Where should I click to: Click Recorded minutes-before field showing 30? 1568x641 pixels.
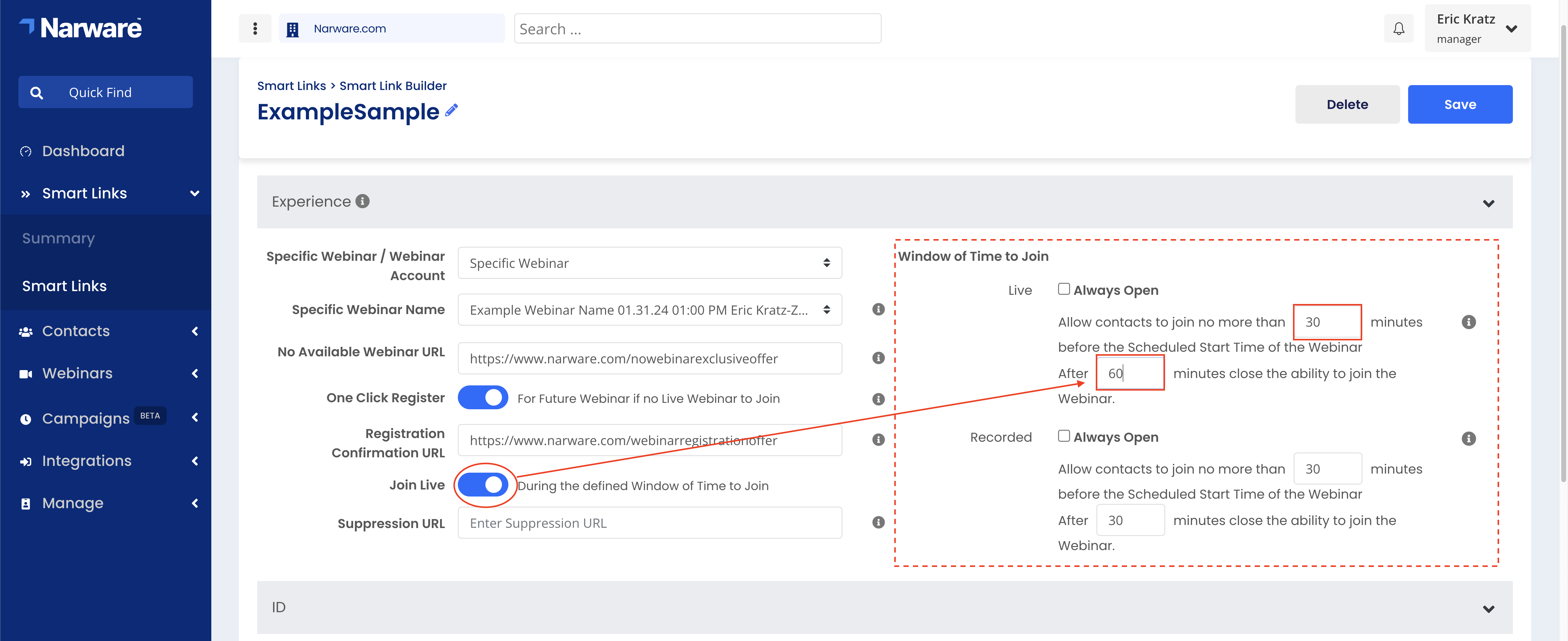click(x=1327, y=468)
